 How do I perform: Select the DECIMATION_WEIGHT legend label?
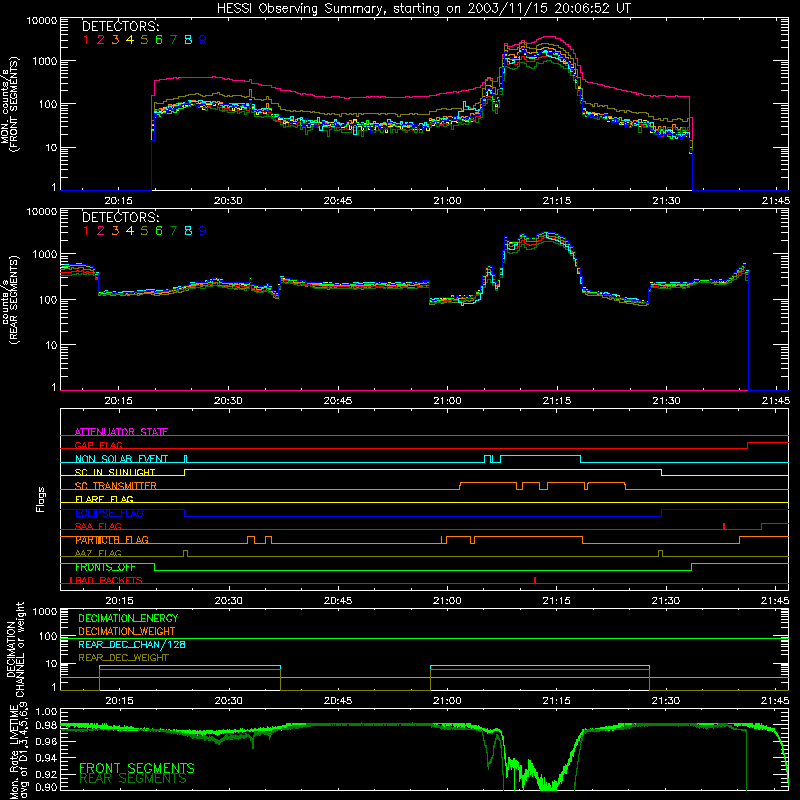[127, 631]
